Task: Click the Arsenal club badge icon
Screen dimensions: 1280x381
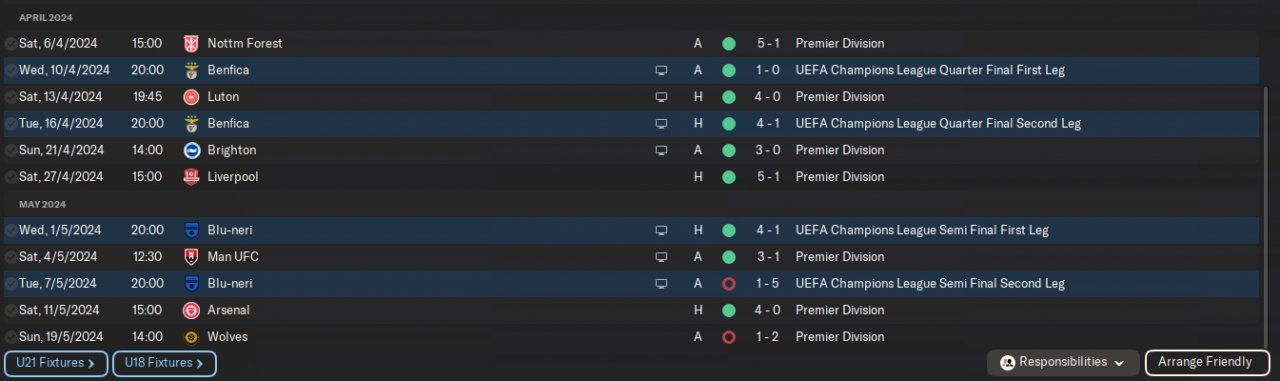Action: (191, 310)
